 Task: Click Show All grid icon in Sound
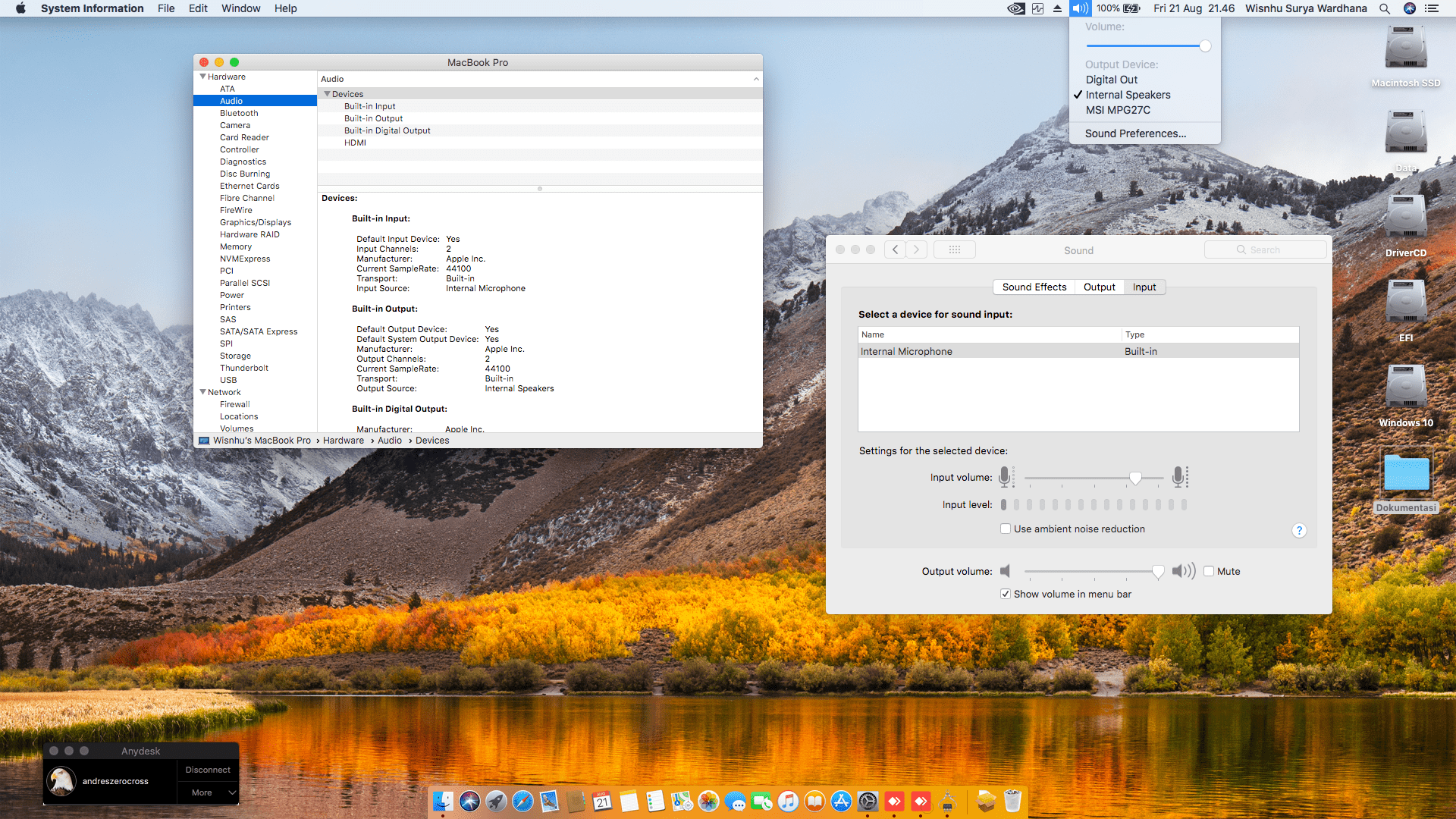[954, 249]
